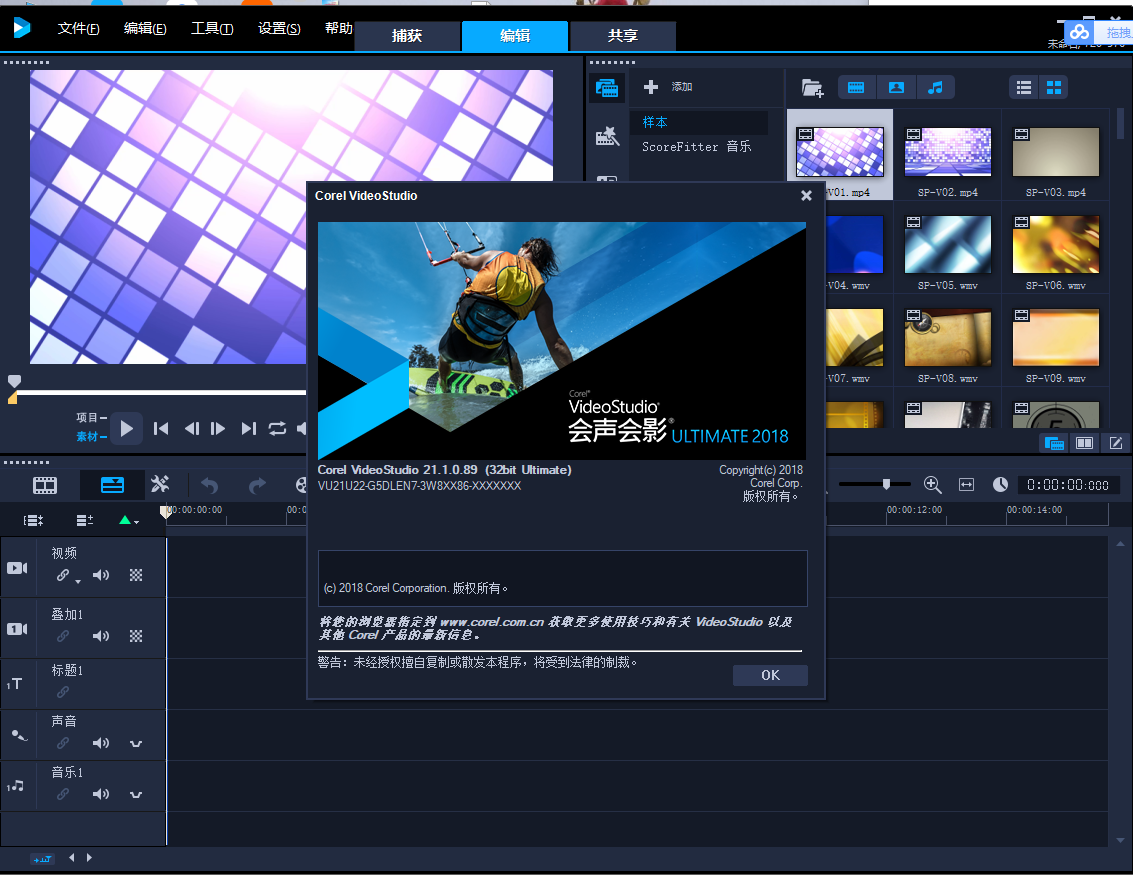Click the OK button in About dialog

770,675
